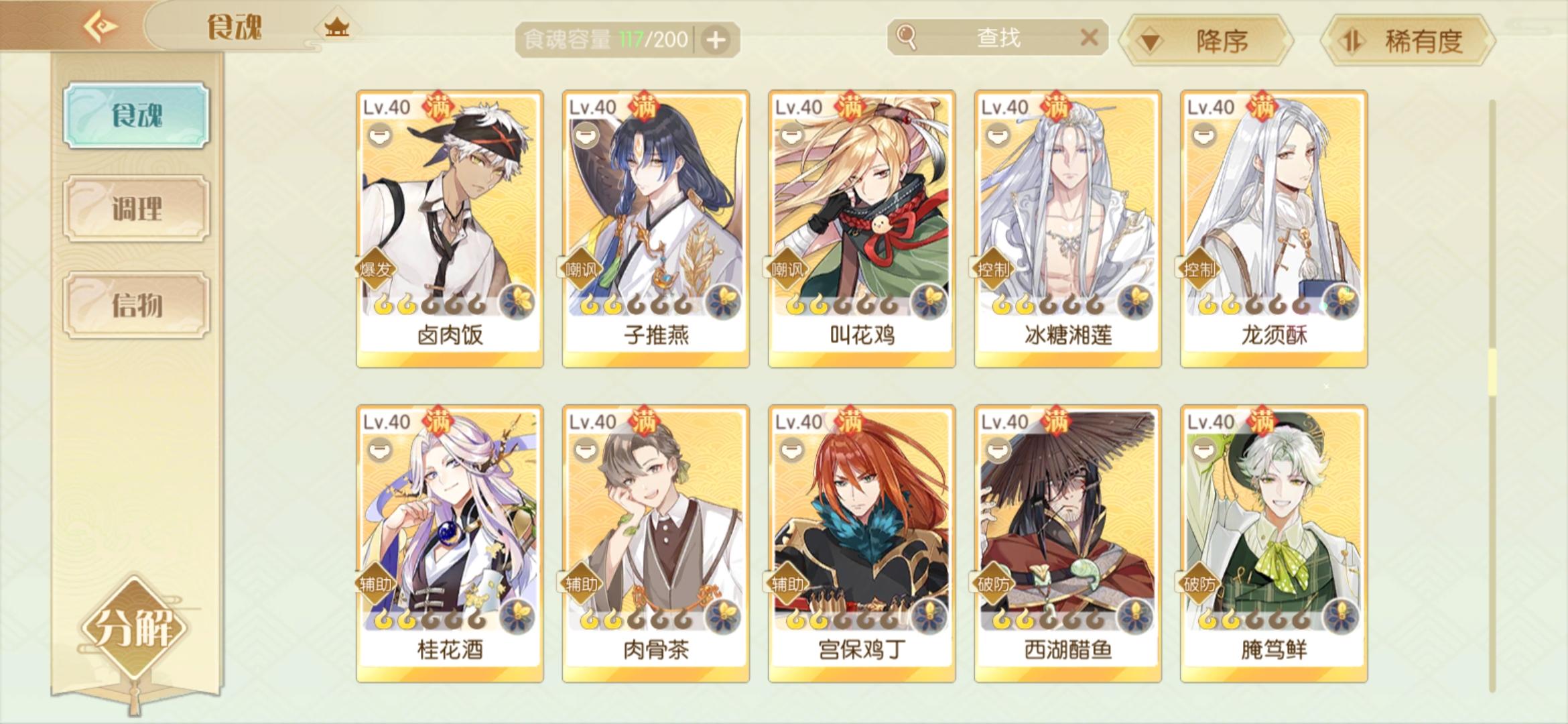Select the 食魂 sidebar tab
1568x724 pixels.
pyautogui.click(x=137, y=115)
